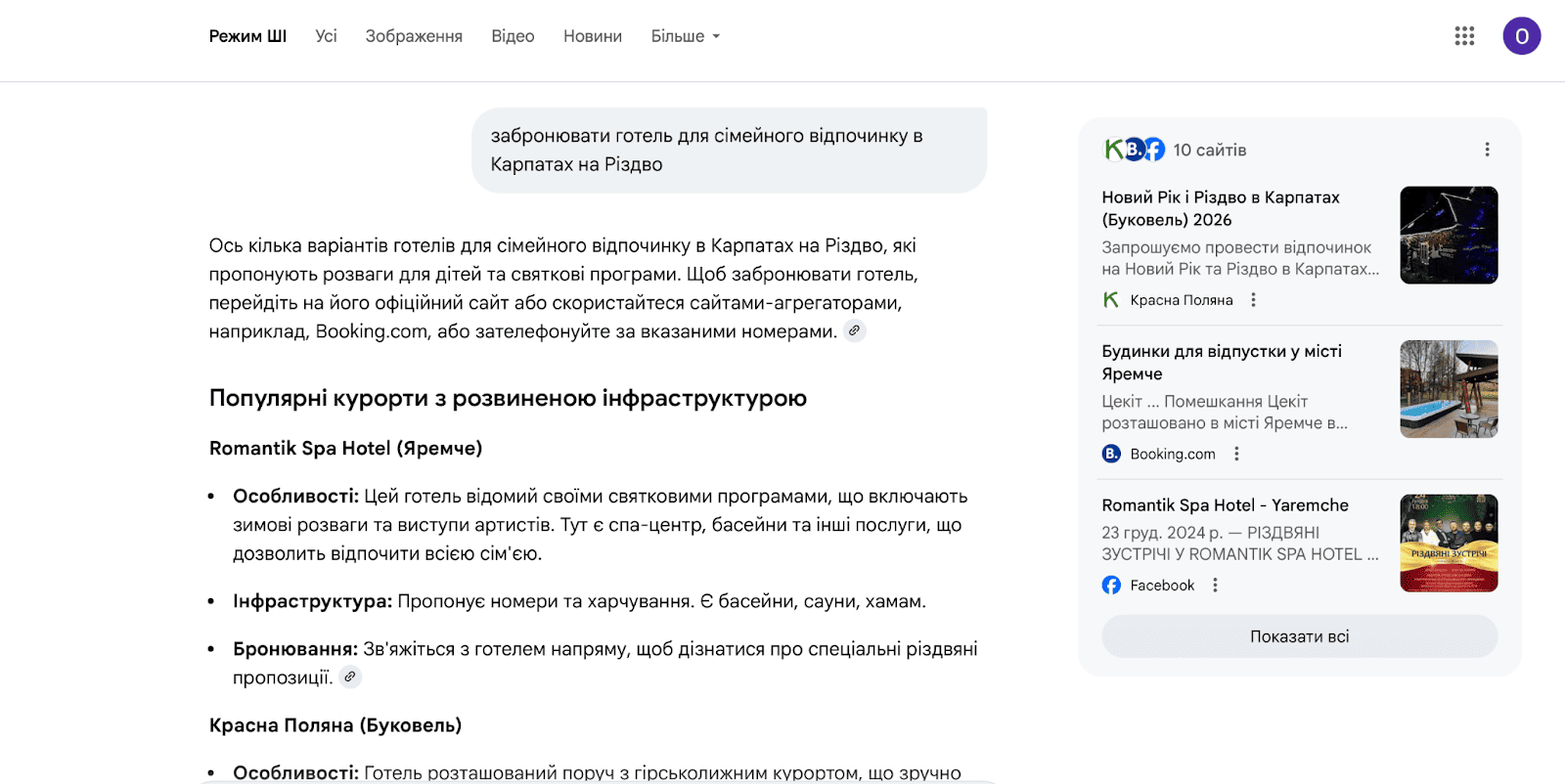Open 'Будинки для відпустки у місті Яремче' link

[x=1221, y=362]
